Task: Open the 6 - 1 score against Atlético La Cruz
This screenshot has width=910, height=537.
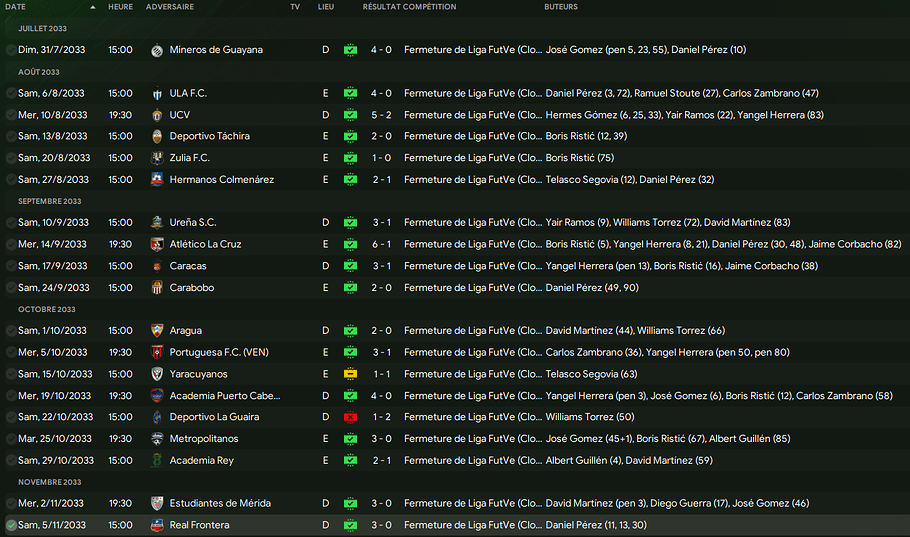Action: click(381, 244)
